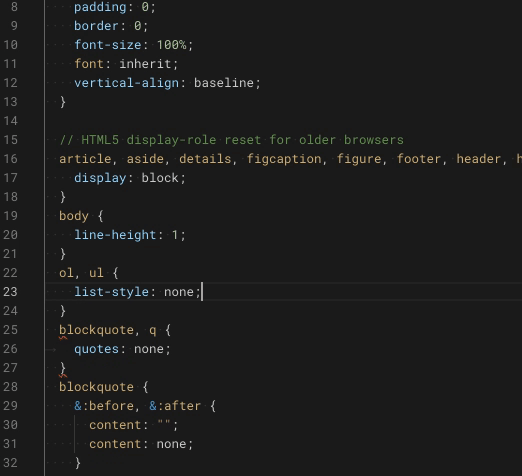This screenshot has height=476, width=522.
Task: Click 'line-height: 1;' declaration
Action: [130, 235]
